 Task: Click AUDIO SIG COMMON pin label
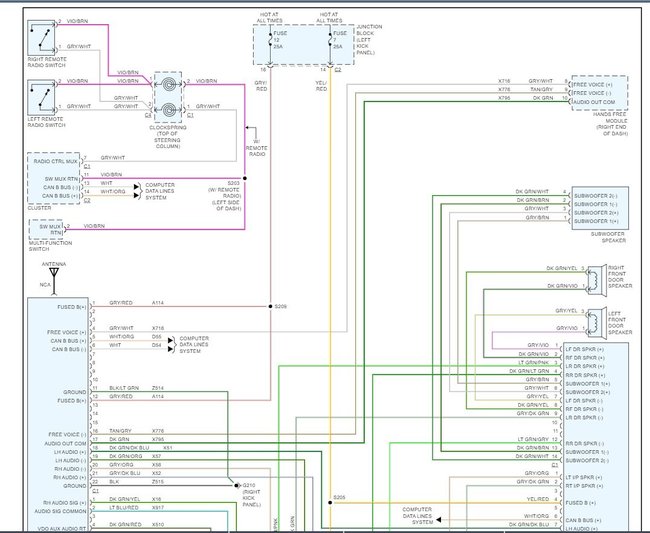(60, 511)
